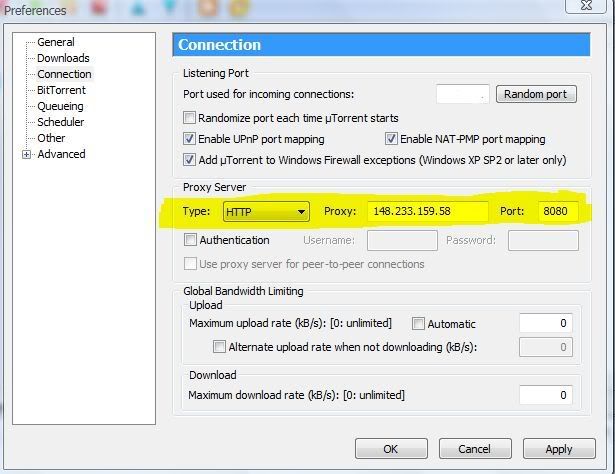The image size is (615, 474).
Task: Open the proxy Type dropdown
Action: (x=301, y=212)
